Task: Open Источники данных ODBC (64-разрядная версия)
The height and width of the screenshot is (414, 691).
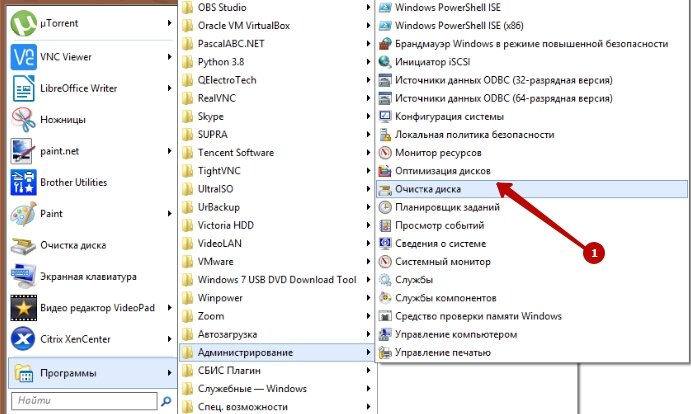Action: [532, 98]
